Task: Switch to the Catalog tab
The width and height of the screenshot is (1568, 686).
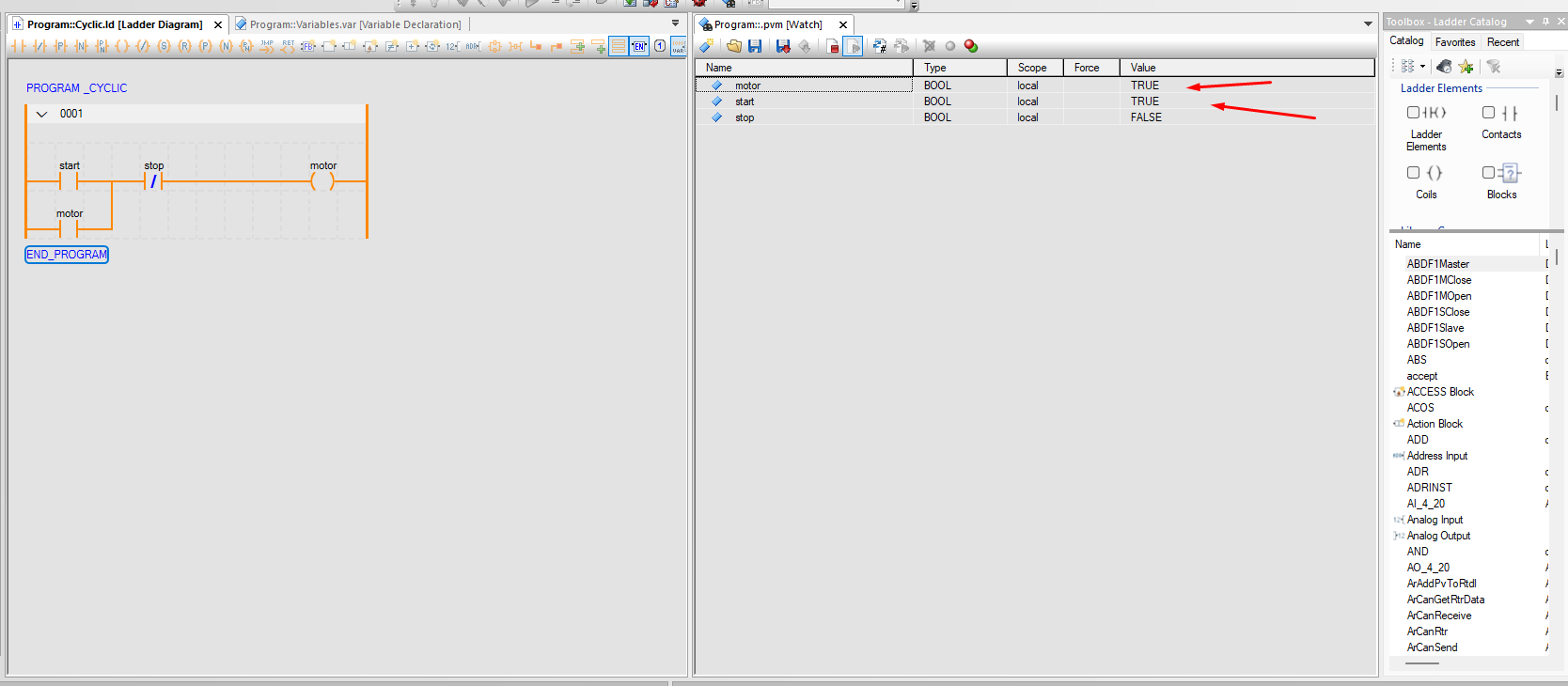Action: pos(1406,41)
